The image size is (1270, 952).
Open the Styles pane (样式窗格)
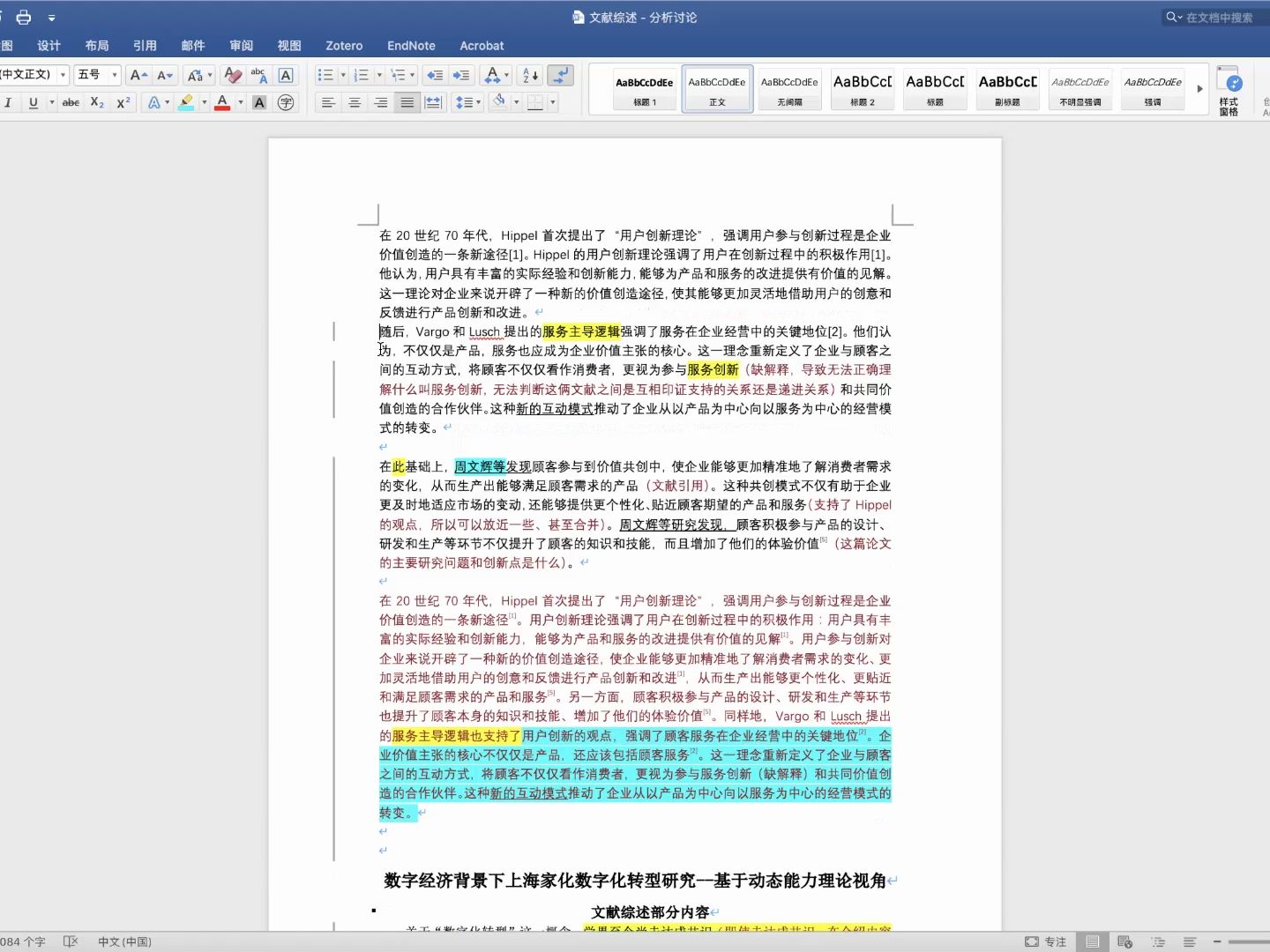tap(1229, 90)
